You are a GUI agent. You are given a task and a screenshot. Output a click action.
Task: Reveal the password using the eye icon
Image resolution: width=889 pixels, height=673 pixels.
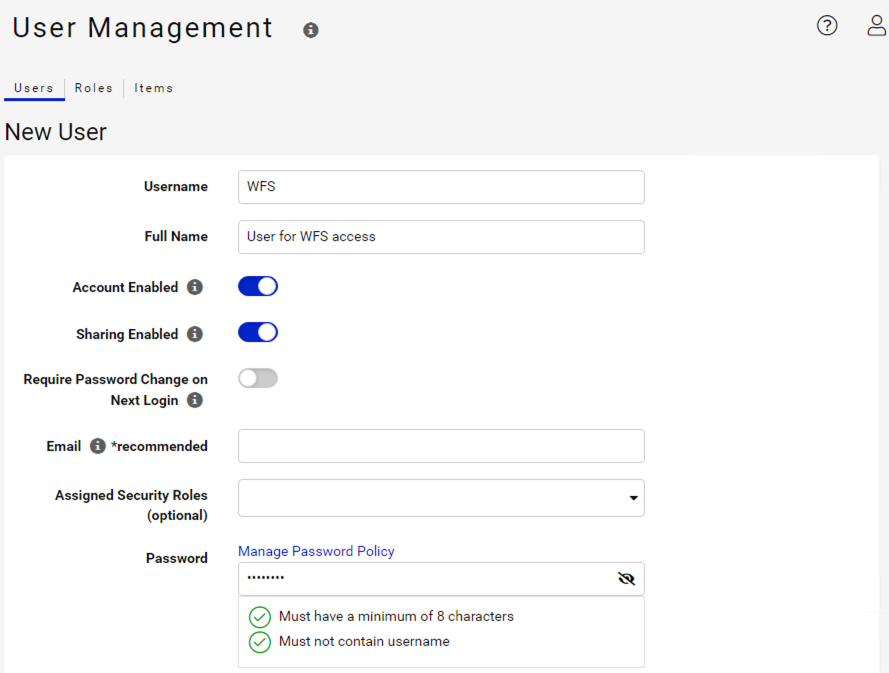point(626,578)
